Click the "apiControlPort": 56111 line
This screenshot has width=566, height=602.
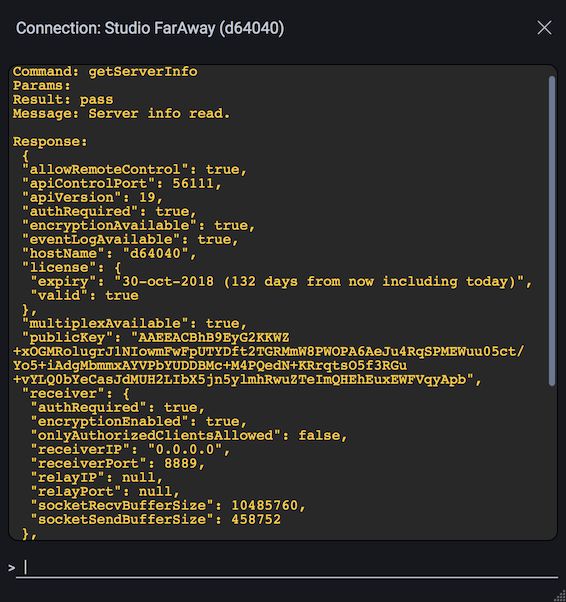point(122,184)
